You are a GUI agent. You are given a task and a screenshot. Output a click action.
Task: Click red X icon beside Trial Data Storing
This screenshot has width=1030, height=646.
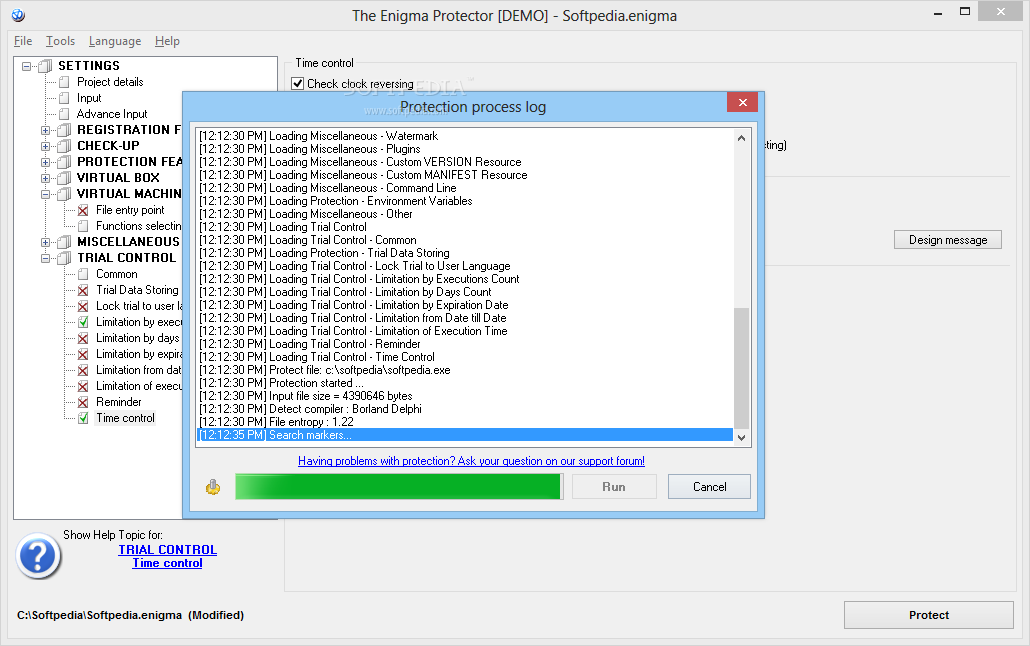pos(83,290)
